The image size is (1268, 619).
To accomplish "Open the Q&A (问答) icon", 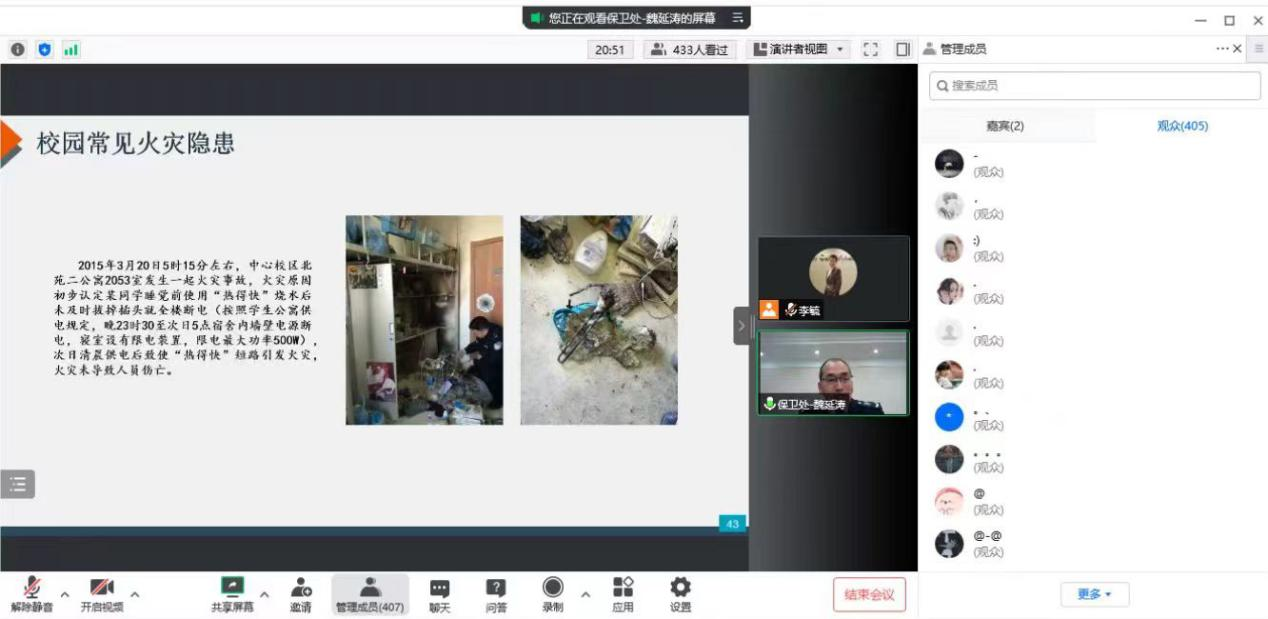I will point(495,594).
